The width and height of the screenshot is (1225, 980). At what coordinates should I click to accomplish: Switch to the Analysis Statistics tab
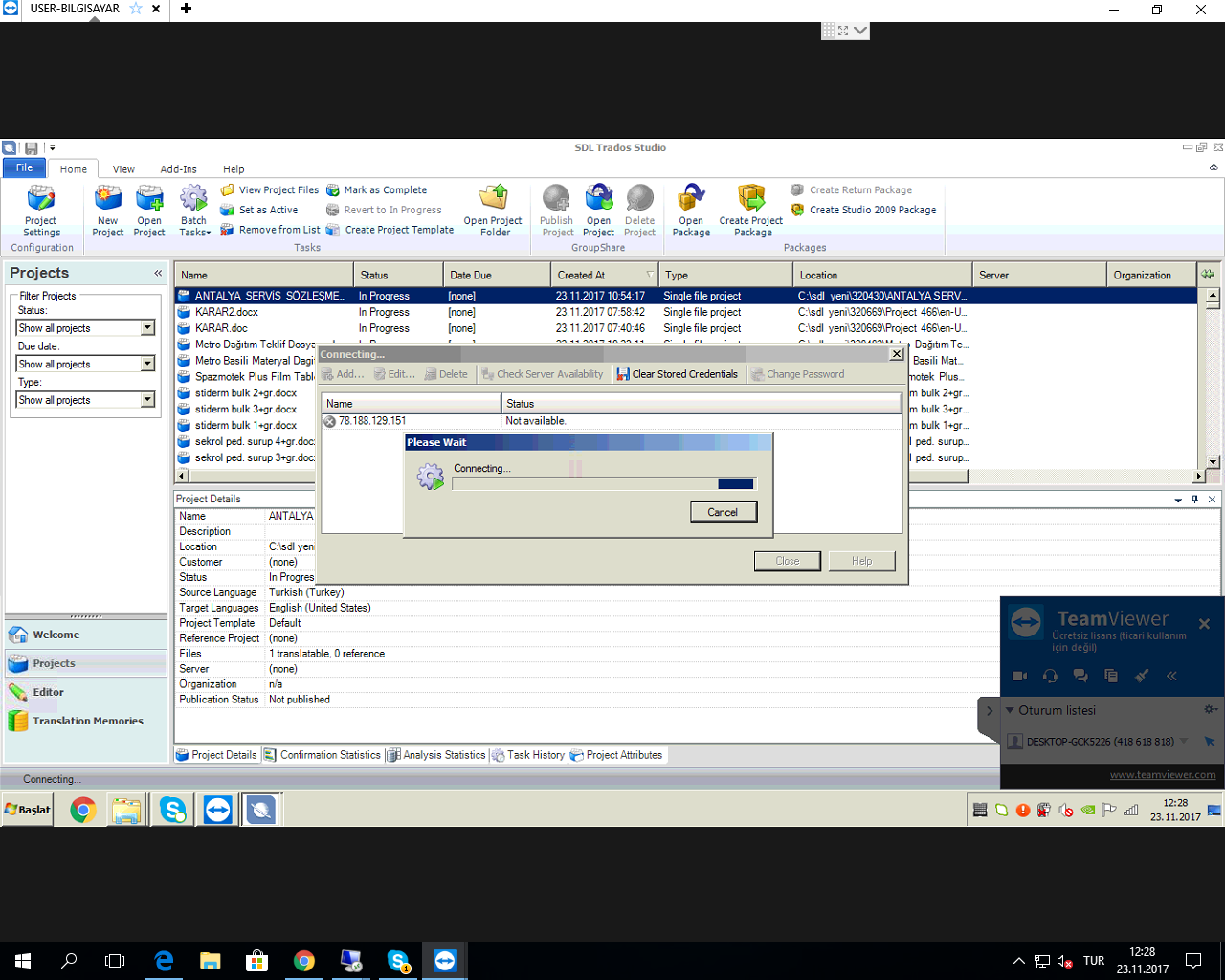(436, 755)
